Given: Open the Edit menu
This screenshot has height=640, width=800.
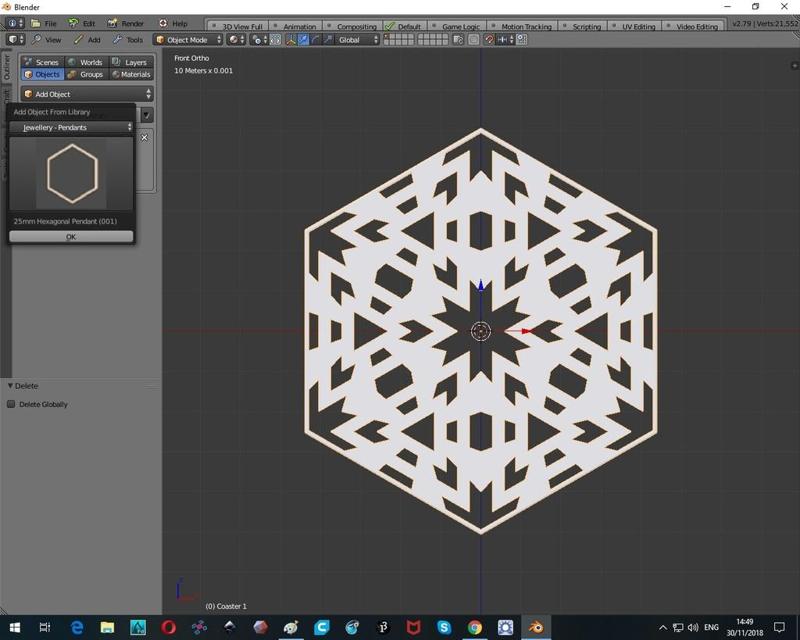Looking at the screenshot, I should tap(83, 23).
